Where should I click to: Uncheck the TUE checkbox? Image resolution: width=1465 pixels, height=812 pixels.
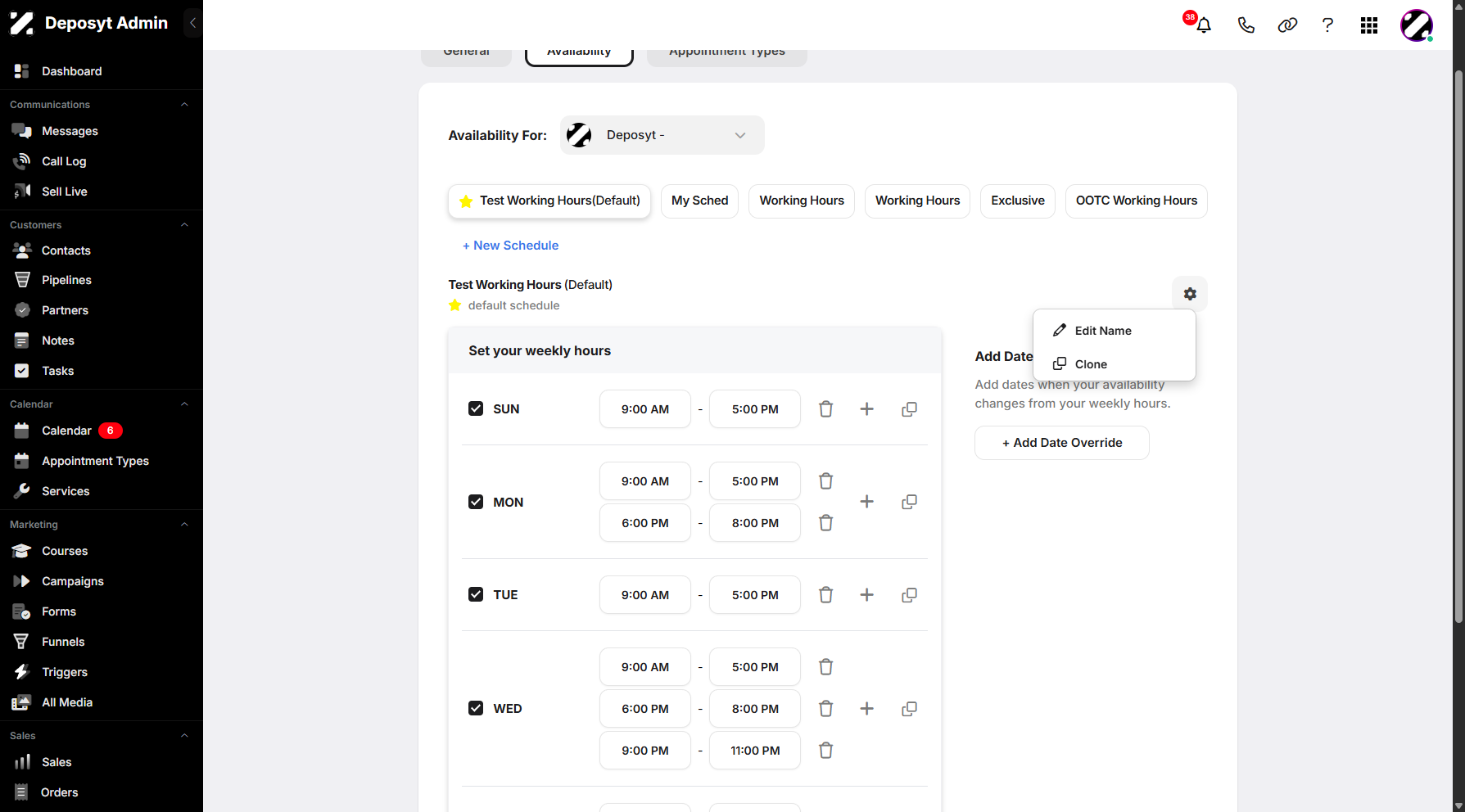(x=476, y=594)
